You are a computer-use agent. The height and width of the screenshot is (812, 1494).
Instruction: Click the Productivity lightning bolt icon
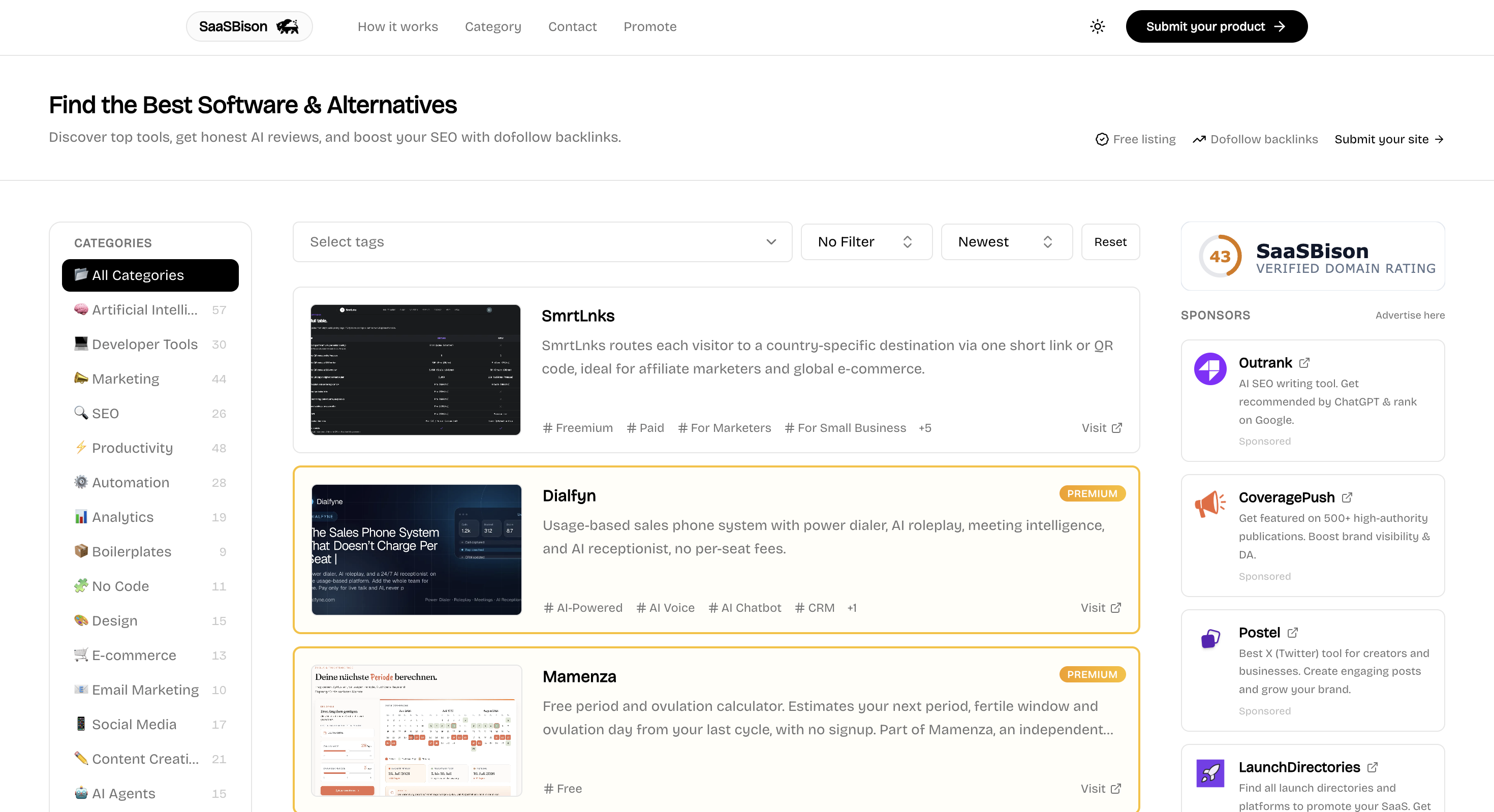(x=81, y=447)
